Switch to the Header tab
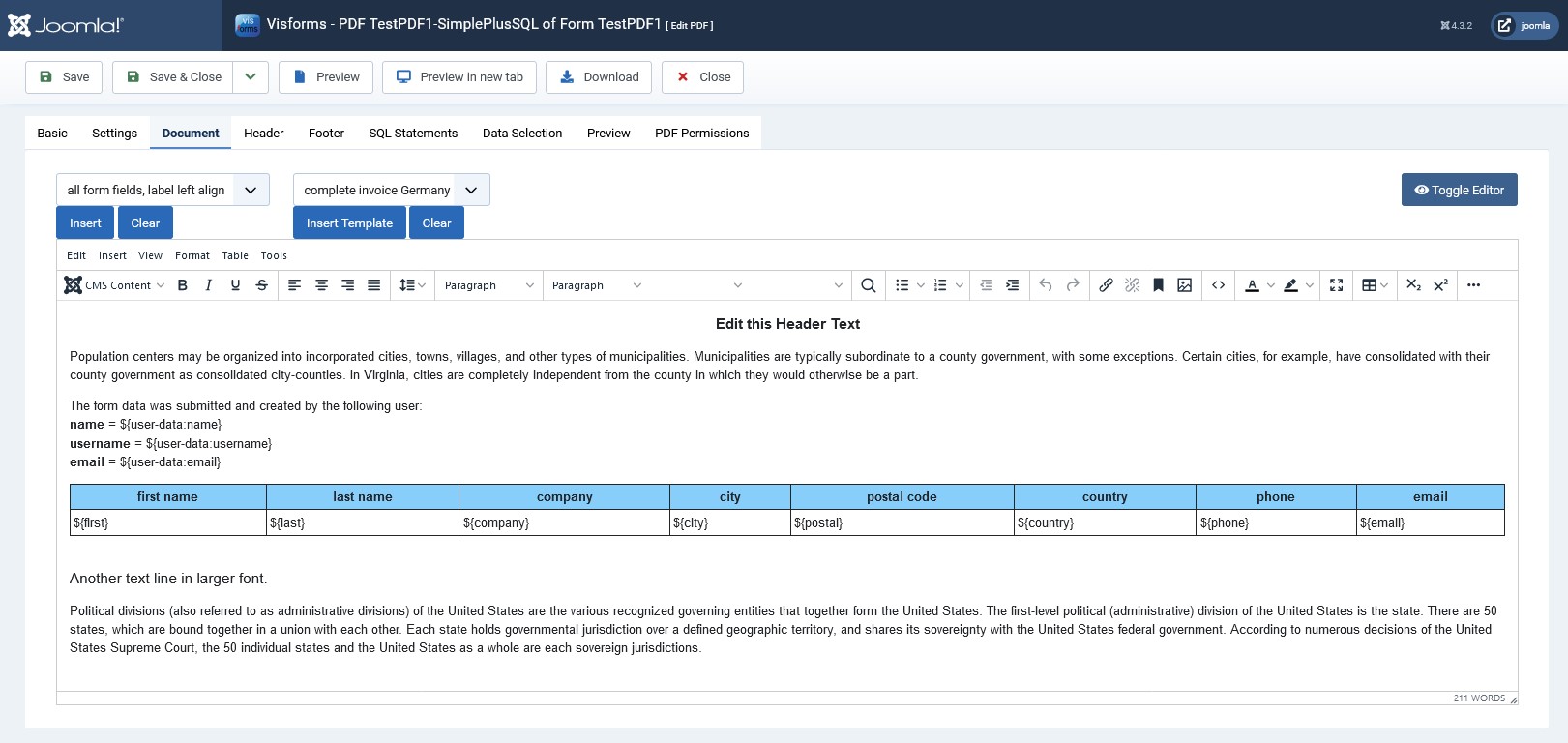Screen dimensions: 1568x743 coord(264,133)
